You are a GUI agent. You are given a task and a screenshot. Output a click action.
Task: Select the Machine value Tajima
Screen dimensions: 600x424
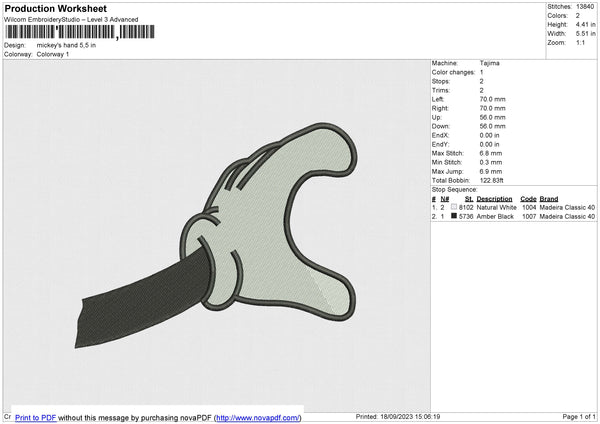[x=489, y=63]
